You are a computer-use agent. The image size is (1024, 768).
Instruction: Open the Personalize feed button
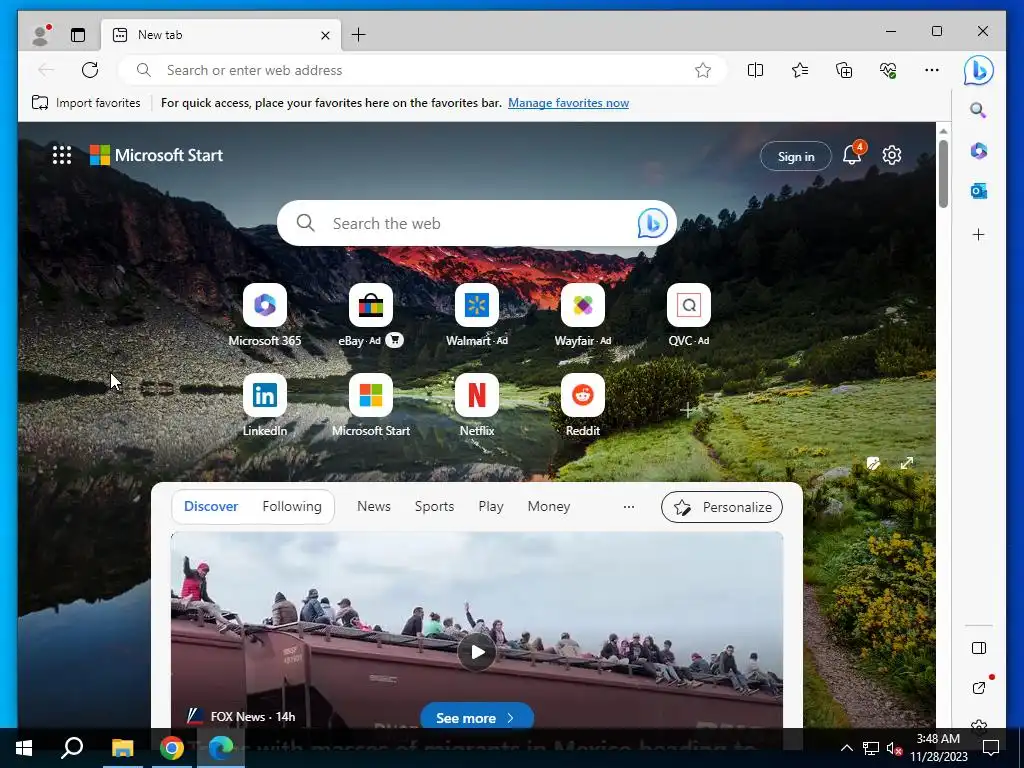[x=722, y=507]
